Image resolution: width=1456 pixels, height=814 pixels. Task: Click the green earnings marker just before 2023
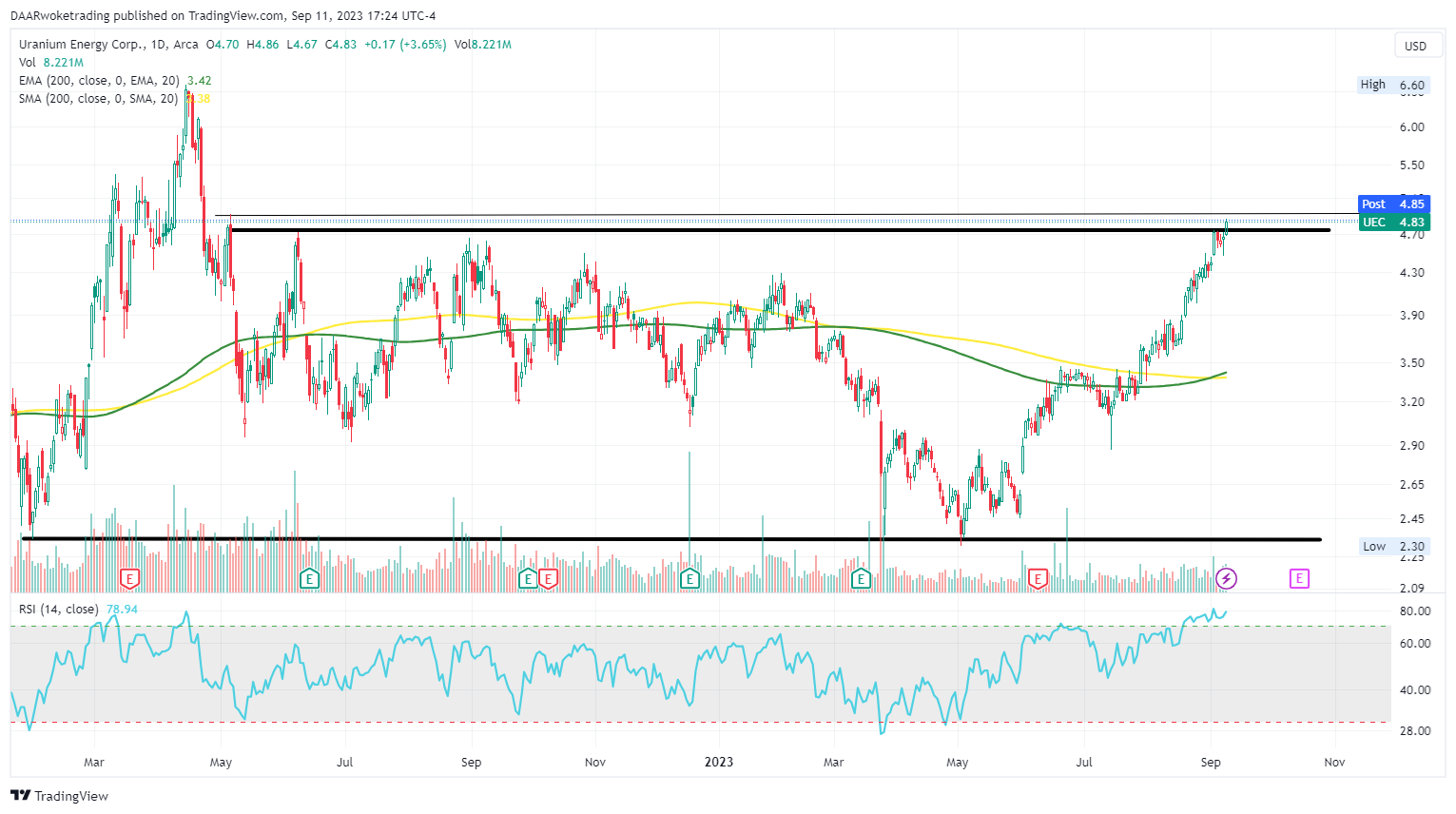click(690, 578)
